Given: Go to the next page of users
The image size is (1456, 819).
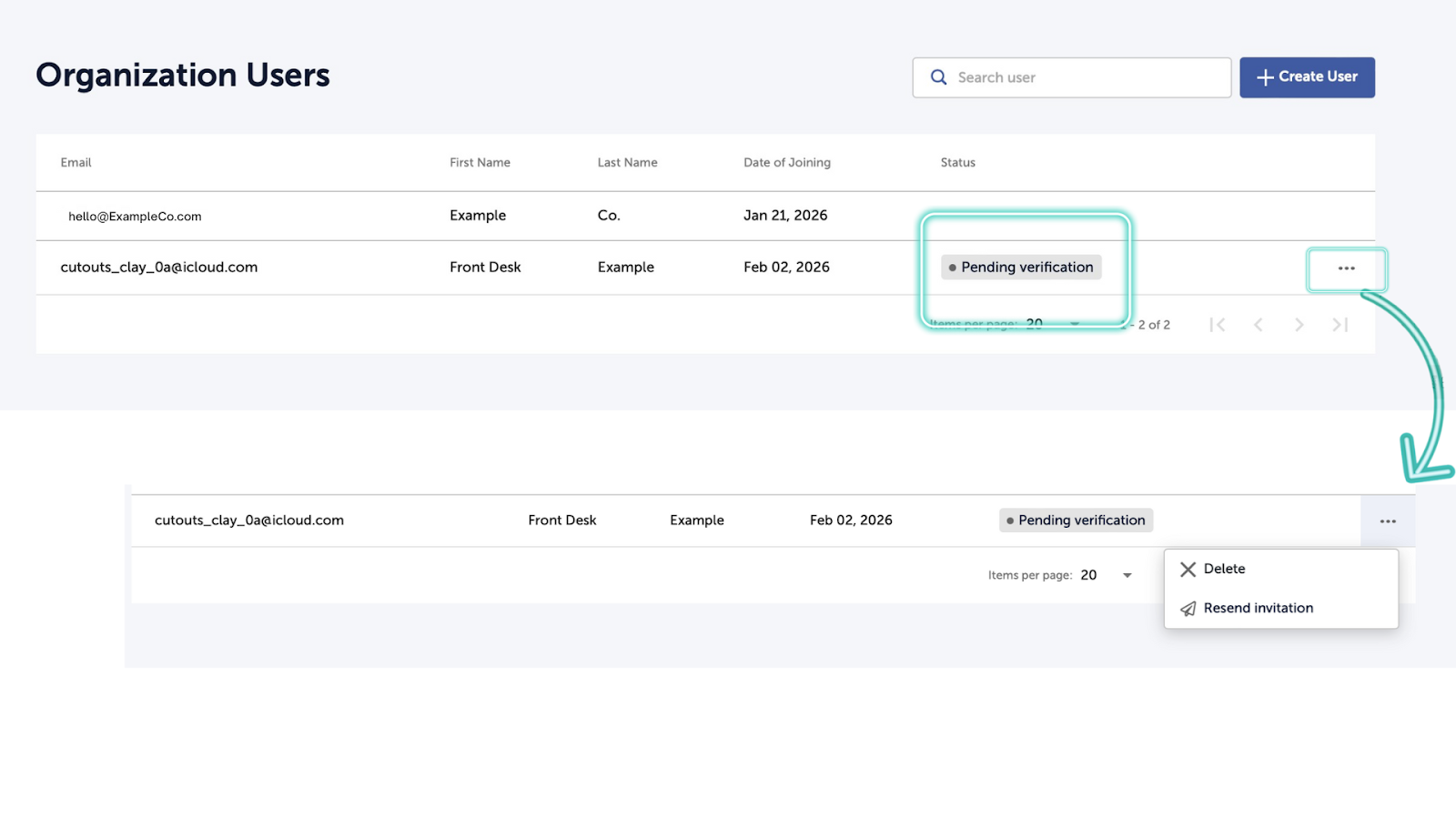Looking at the screenshot, I should click(x=1299, y=325).
